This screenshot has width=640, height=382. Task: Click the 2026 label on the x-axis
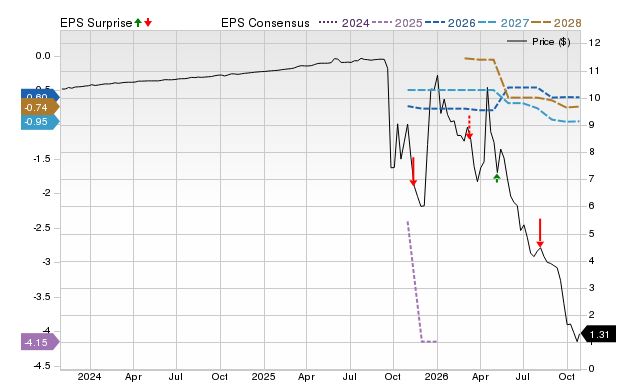point(436,376)
